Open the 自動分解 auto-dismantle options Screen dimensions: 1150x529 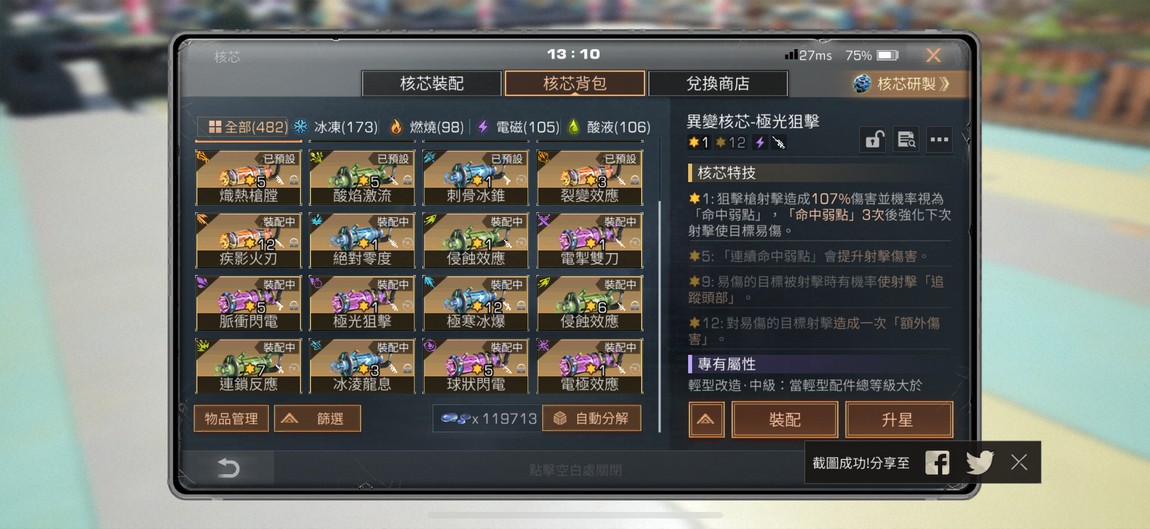tap(592, 418)
